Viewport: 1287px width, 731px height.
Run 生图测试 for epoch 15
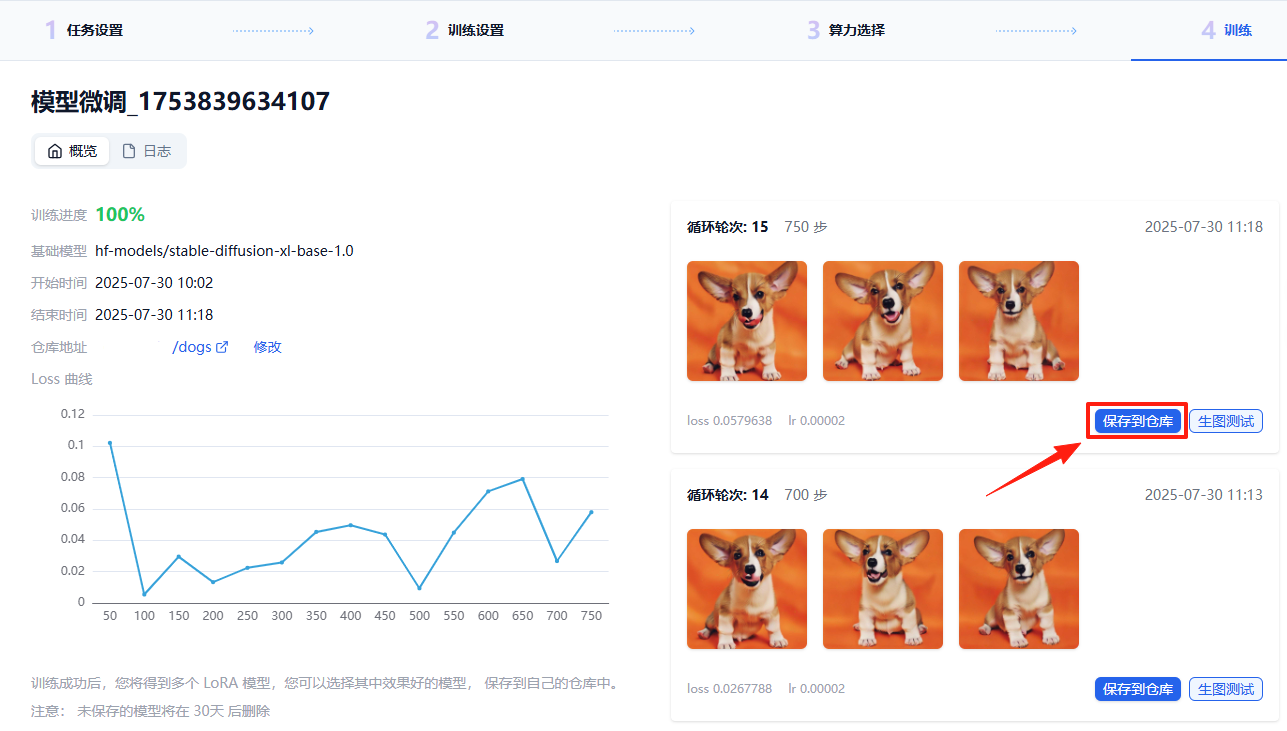1226,421
